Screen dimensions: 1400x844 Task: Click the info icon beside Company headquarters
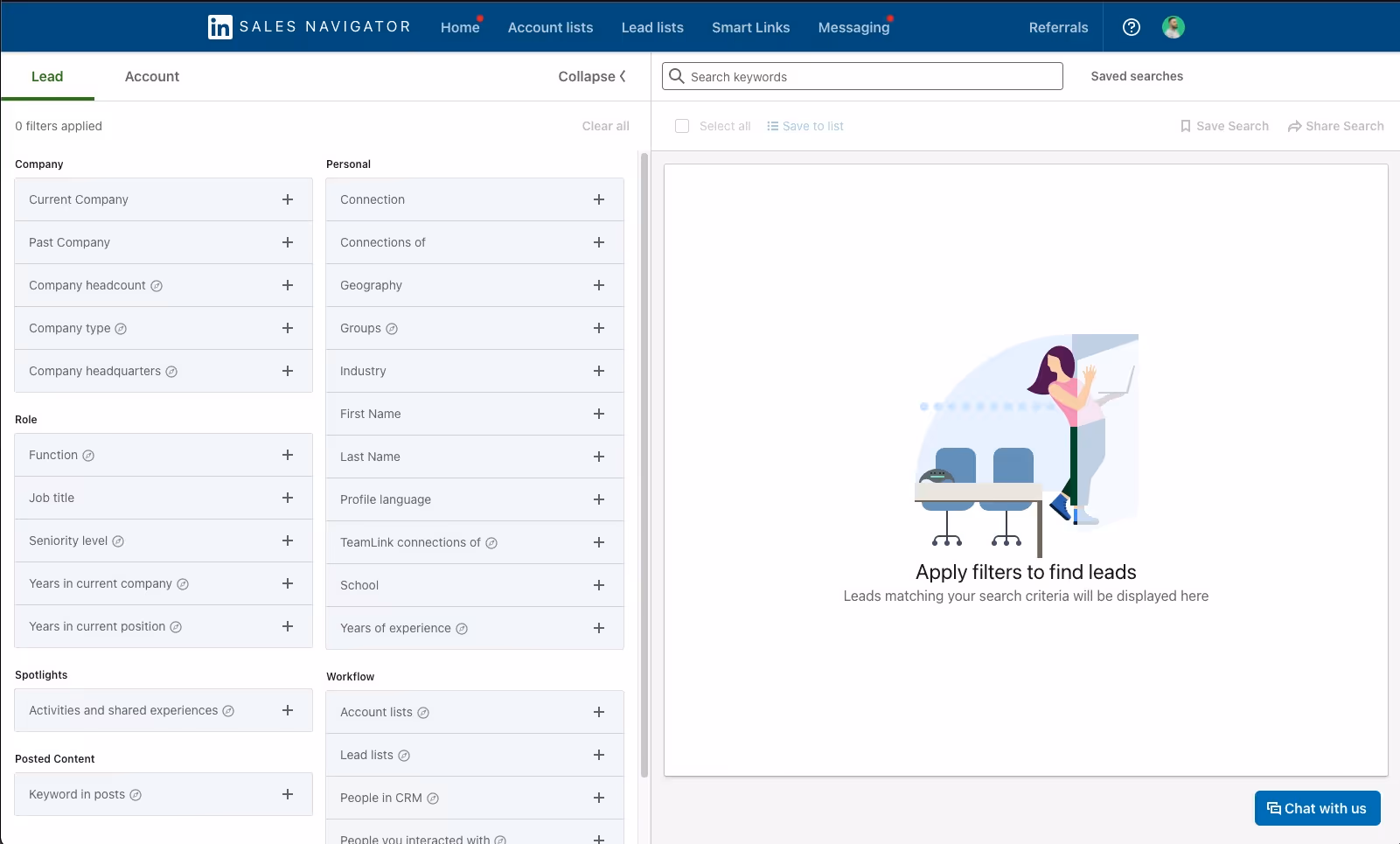[171, 372]
